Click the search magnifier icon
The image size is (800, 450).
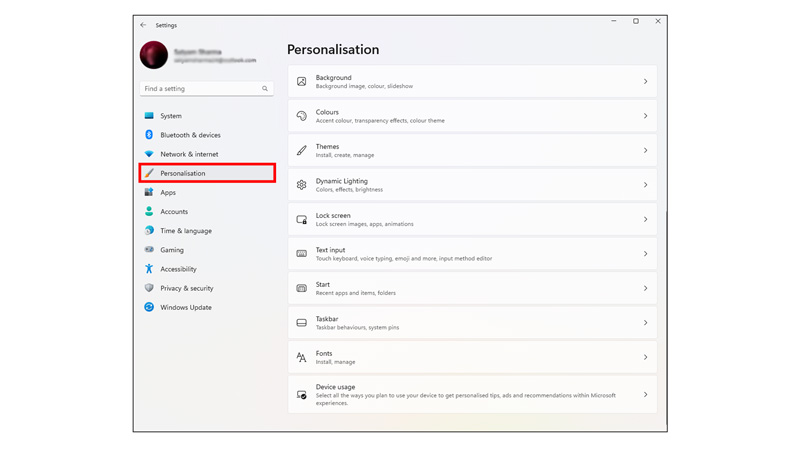(265, 88)
